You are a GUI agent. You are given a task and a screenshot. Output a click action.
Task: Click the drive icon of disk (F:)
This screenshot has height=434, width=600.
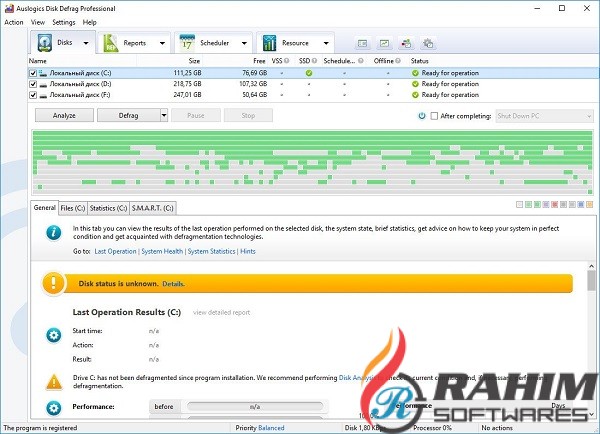point(43,95)
